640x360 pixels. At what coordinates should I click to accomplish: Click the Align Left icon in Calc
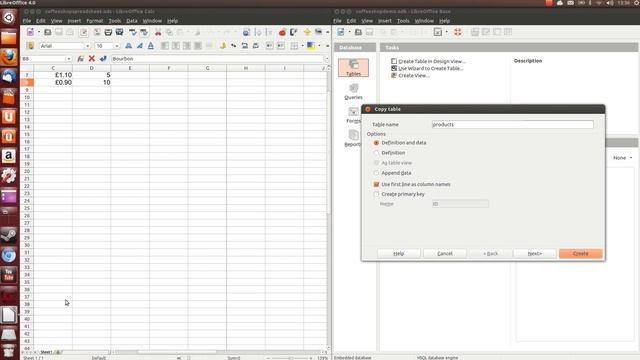pyautogui.click(x=165, y=46)
